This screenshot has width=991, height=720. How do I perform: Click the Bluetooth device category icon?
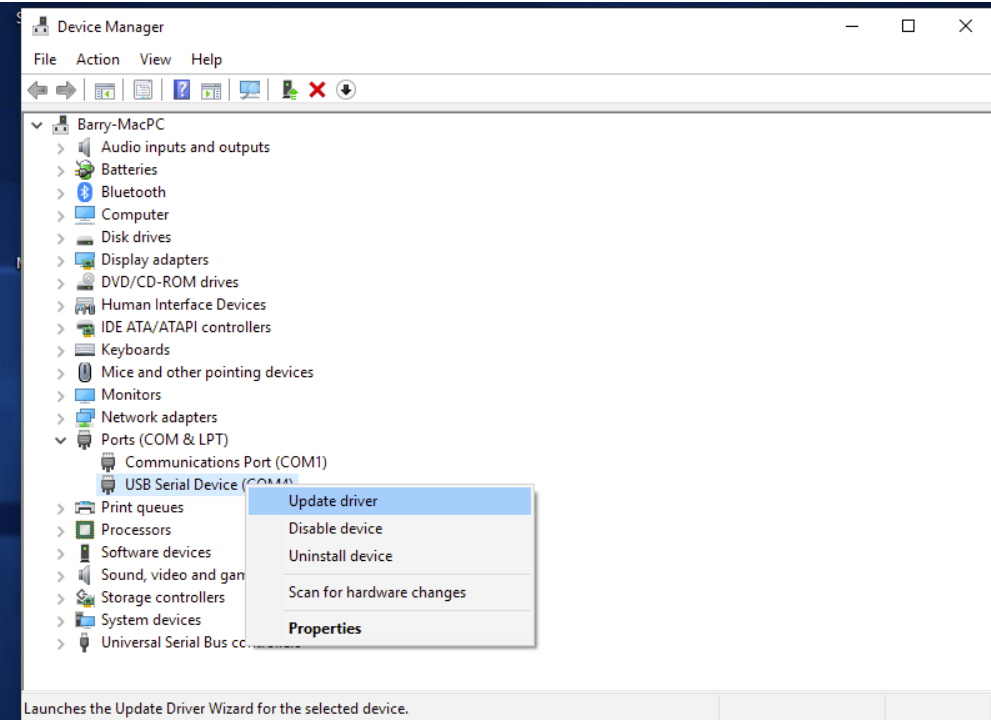pos(85,192)
